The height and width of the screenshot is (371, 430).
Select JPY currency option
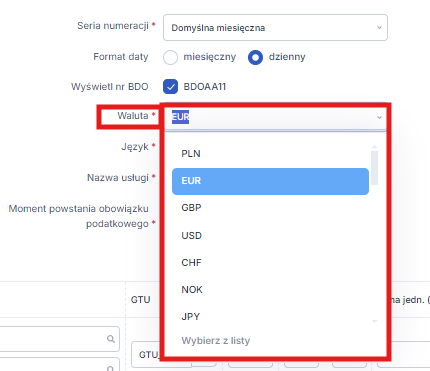[270, 316]
